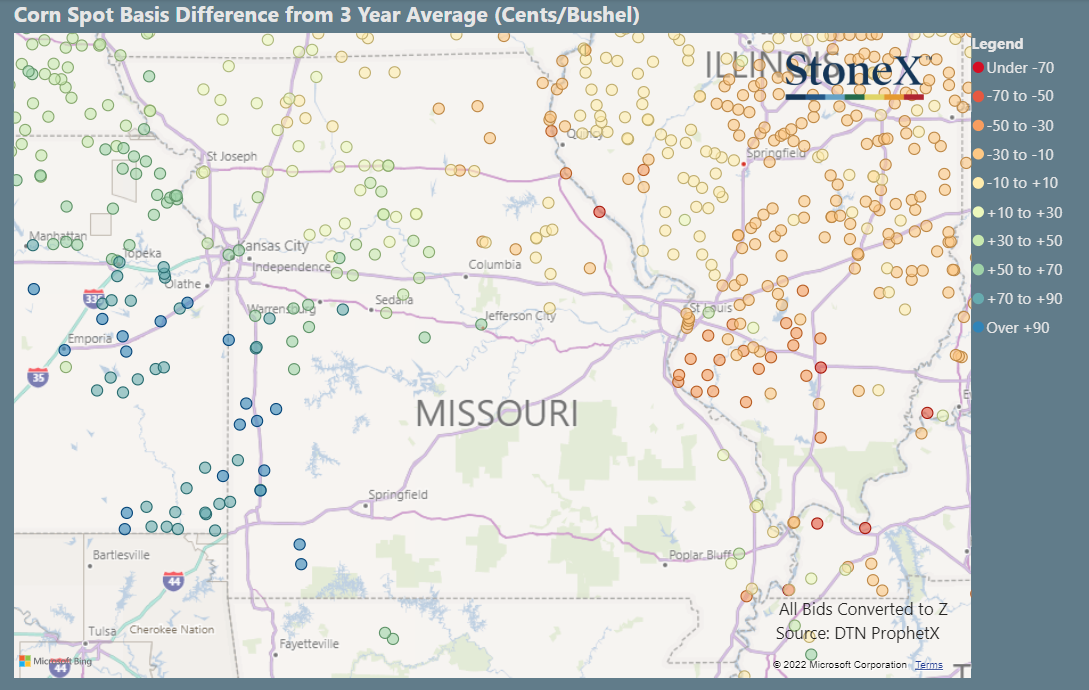Click the St Joseph city label
The width and height of the screenshot is (1089, 690).
pos(232,156)
